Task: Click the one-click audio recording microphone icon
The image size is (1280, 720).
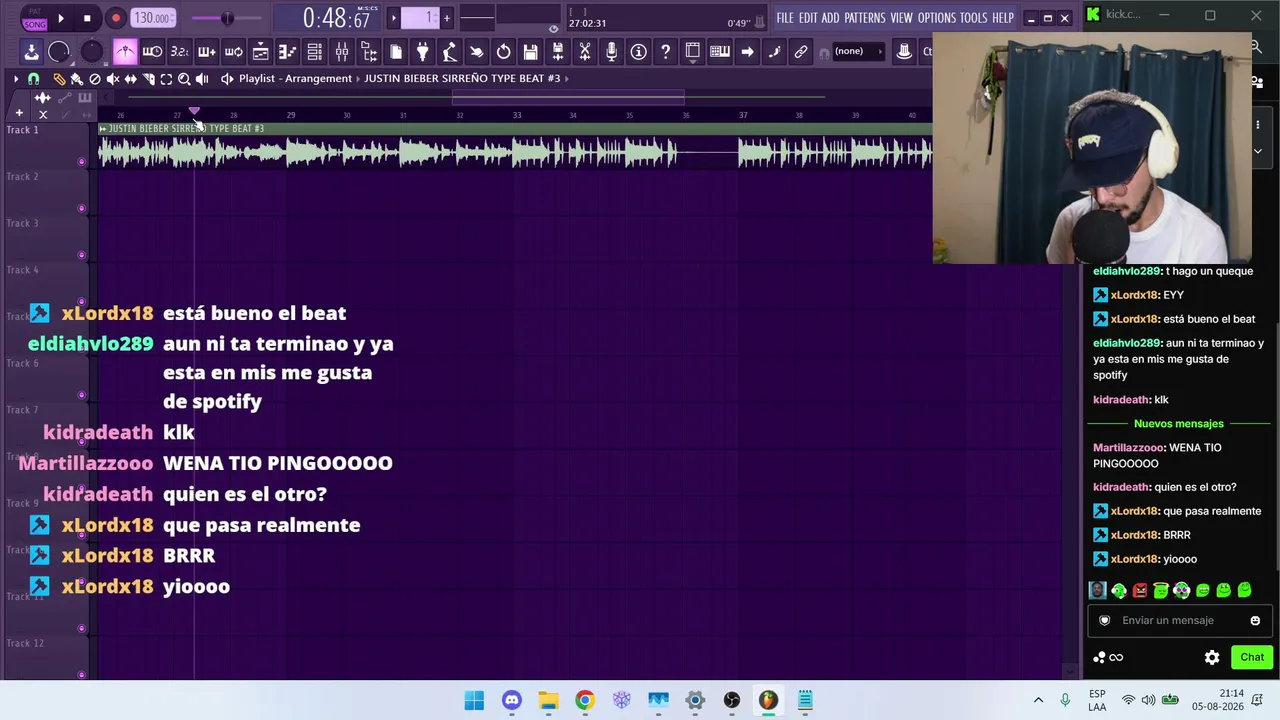Action: point(611,52)
